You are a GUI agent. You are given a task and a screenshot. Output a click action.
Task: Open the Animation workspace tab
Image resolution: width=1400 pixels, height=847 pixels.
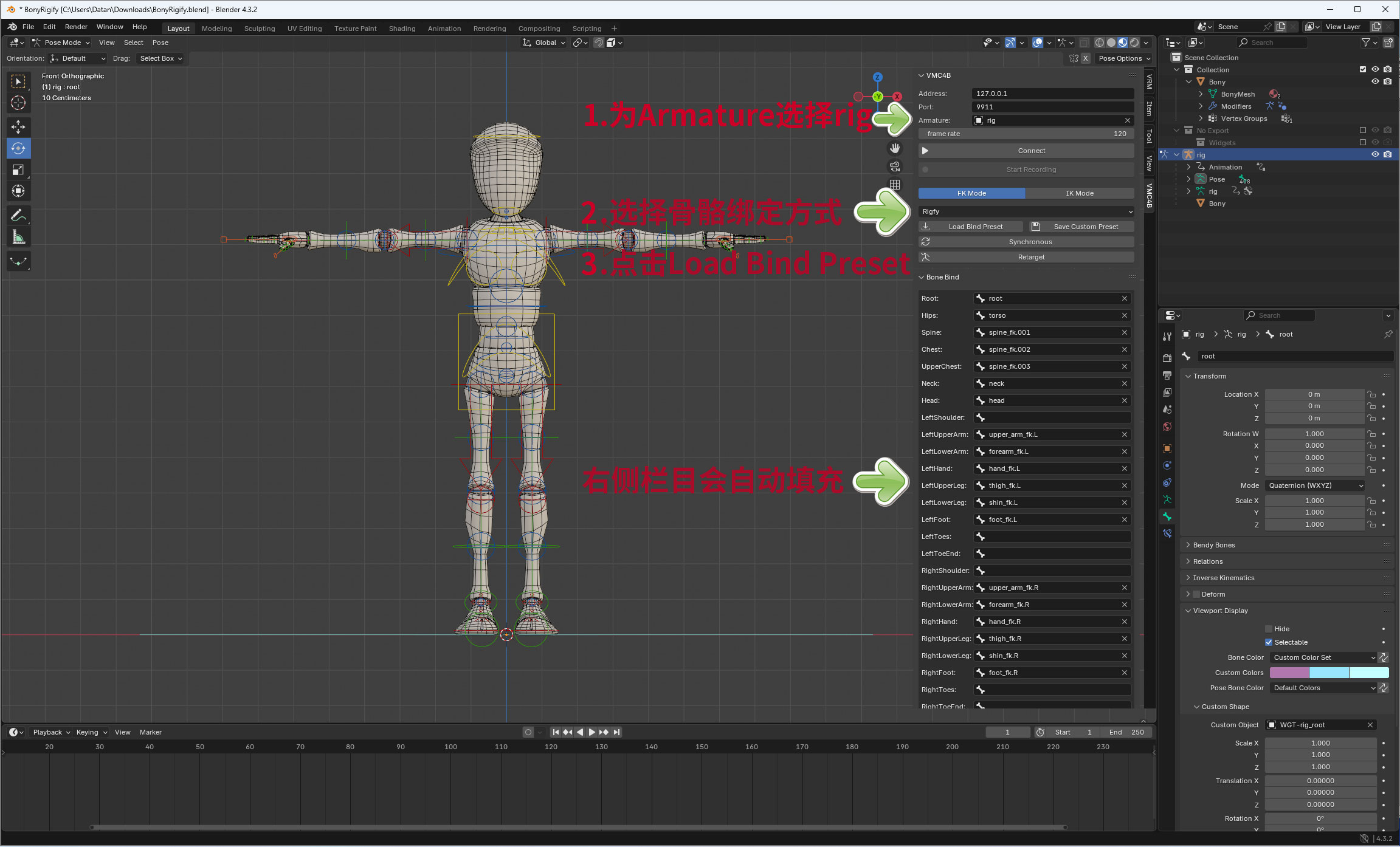point(444,29)
